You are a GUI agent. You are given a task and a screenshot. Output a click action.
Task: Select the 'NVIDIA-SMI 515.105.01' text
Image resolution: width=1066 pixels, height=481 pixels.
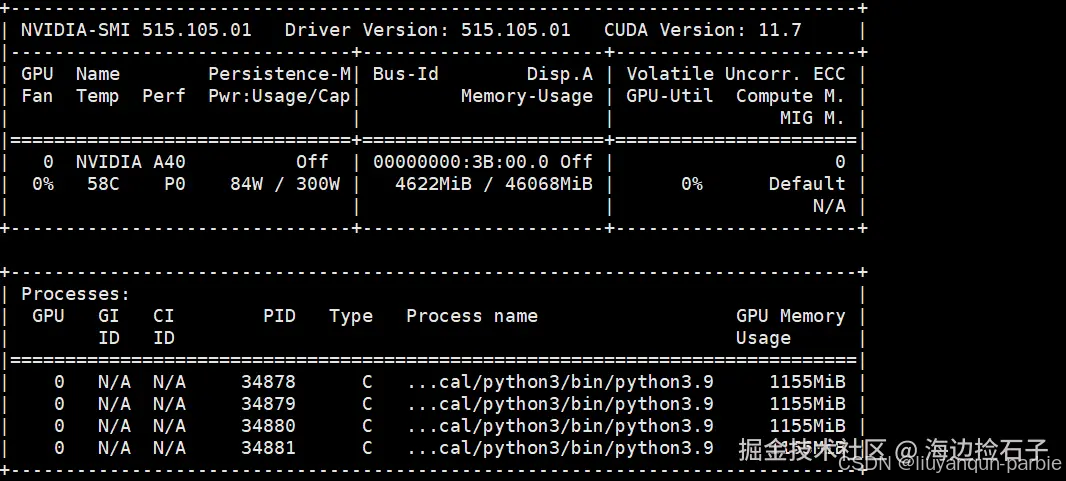point(136,30)
